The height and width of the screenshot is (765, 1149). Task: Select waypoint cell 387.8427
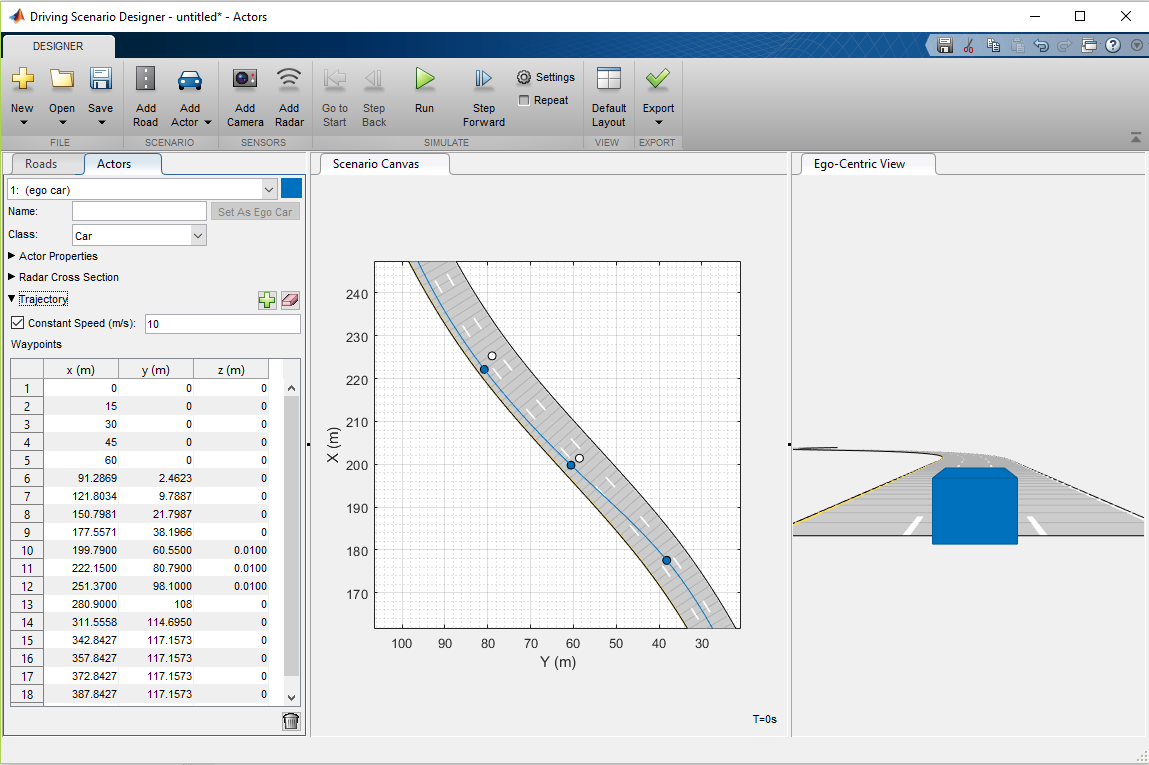81,694
